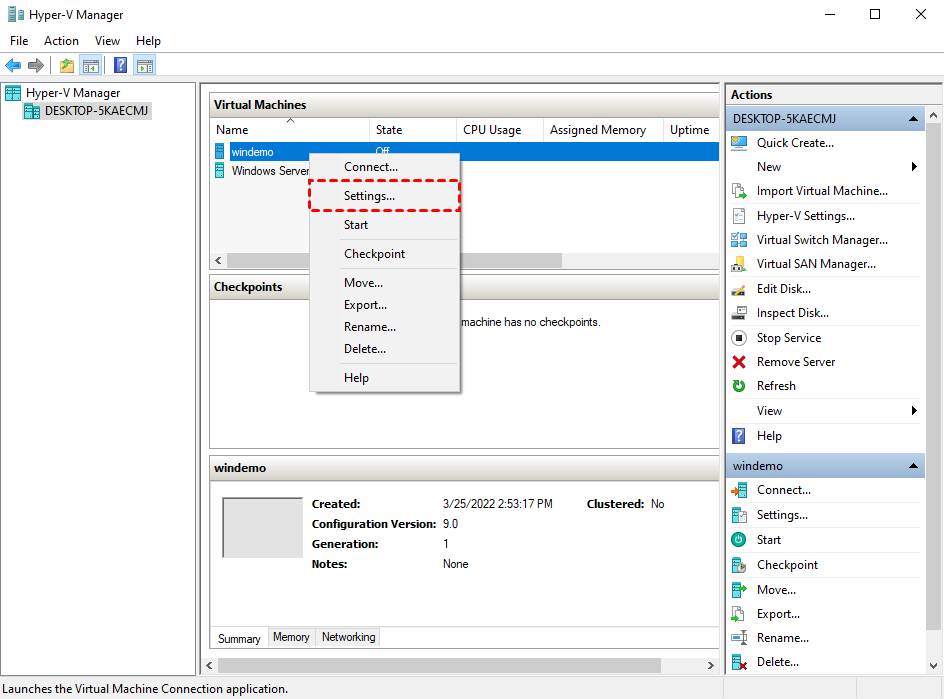Click the Back arrow toolbar icon

click(13, 66)
